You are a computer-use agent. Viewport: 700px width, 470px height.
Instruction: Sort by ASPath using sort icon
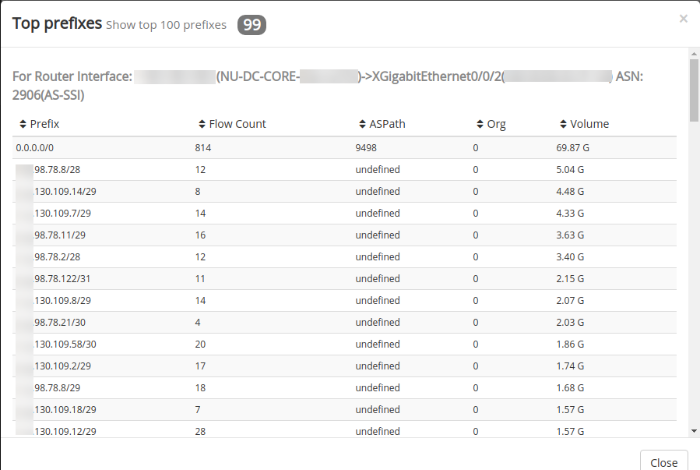(x=361, y=125)
